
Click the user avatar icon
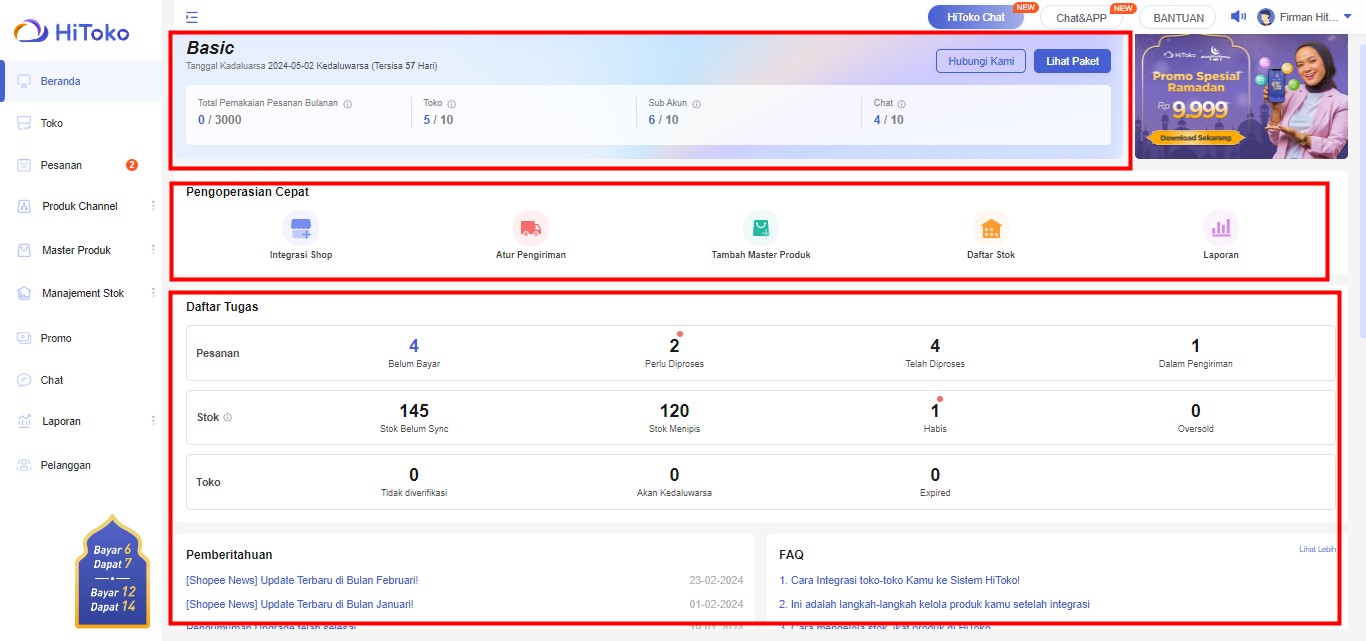click(x=1266, y=17)
